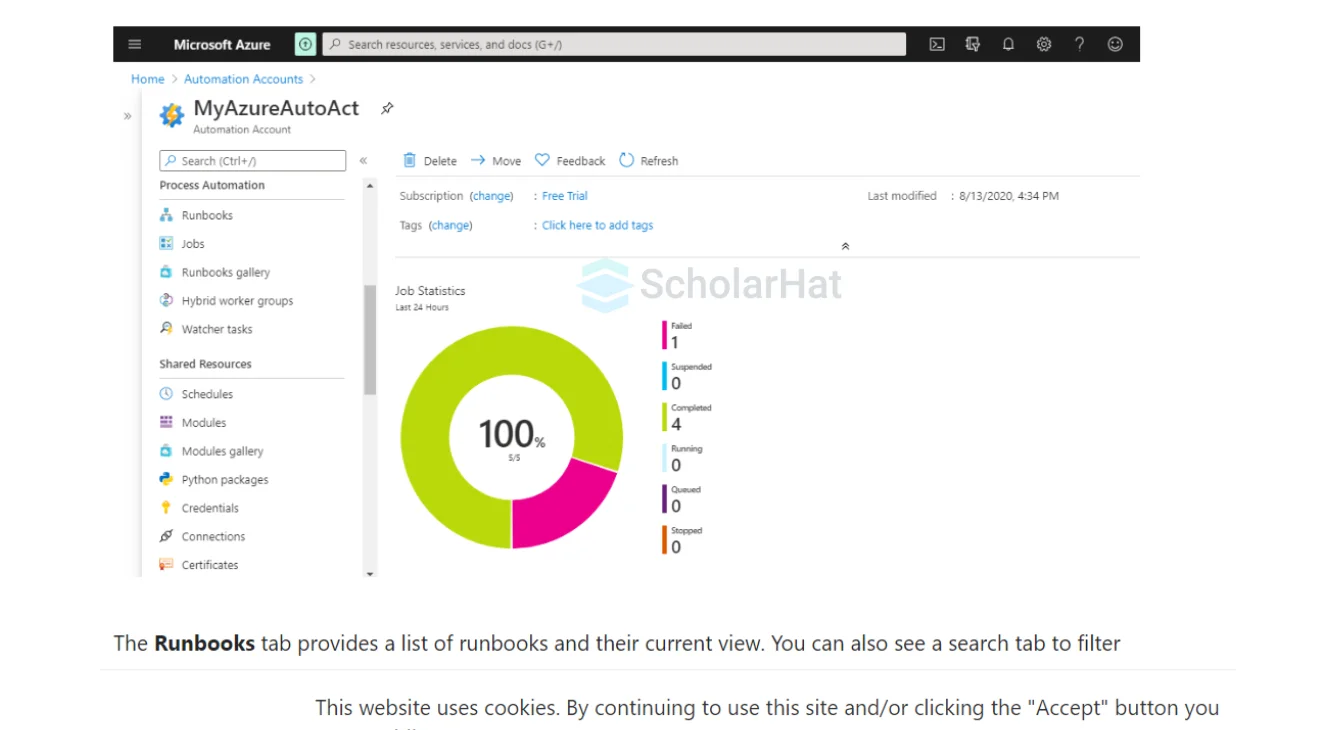Image resolution: width=1336 pixels, height=730 pixels.
Task: Click the Connections plug icon
Action: (x=166, y=536)
